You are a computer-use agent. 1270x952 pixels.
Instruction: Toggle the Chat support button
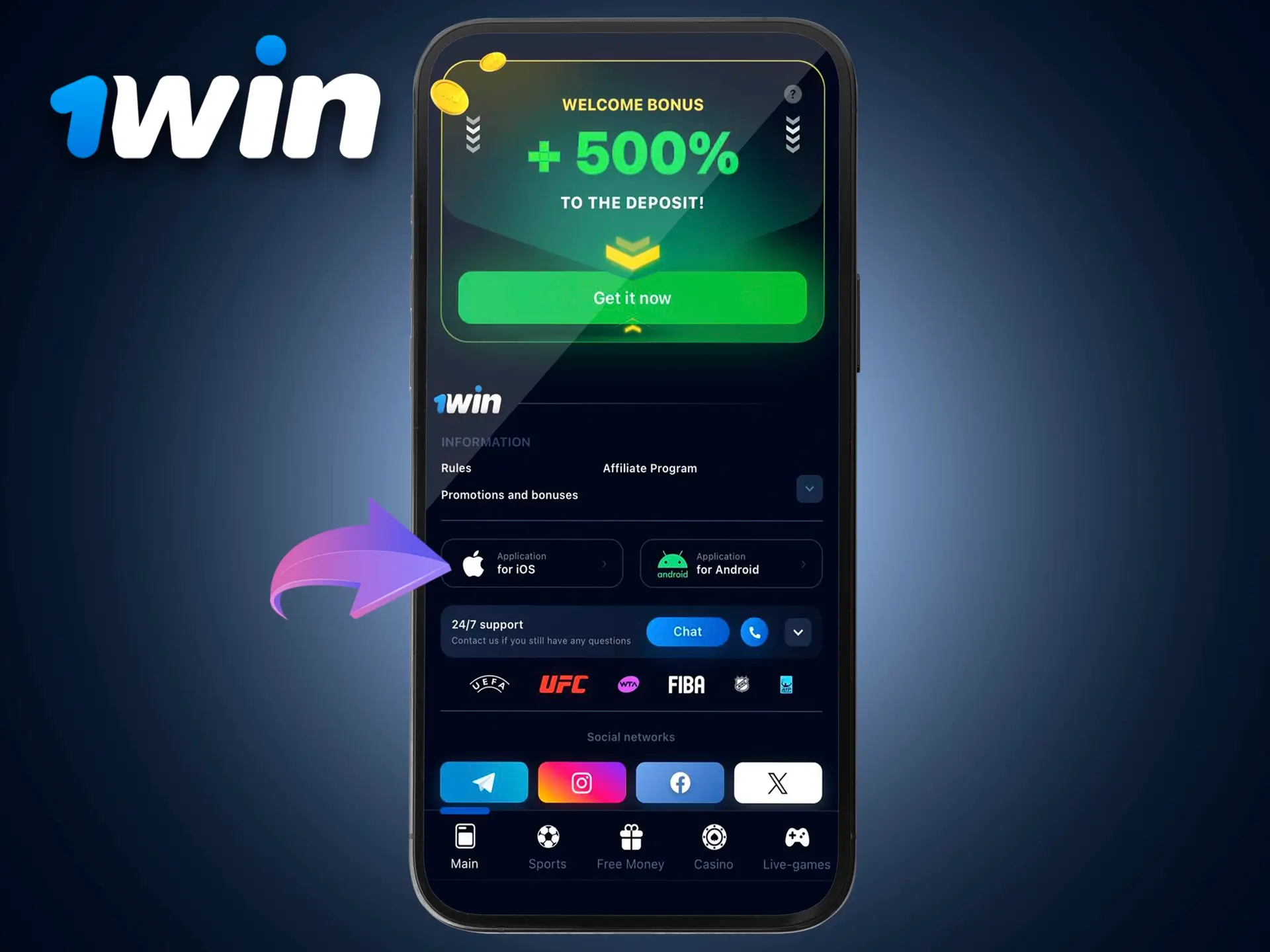[x=688, y=632]
